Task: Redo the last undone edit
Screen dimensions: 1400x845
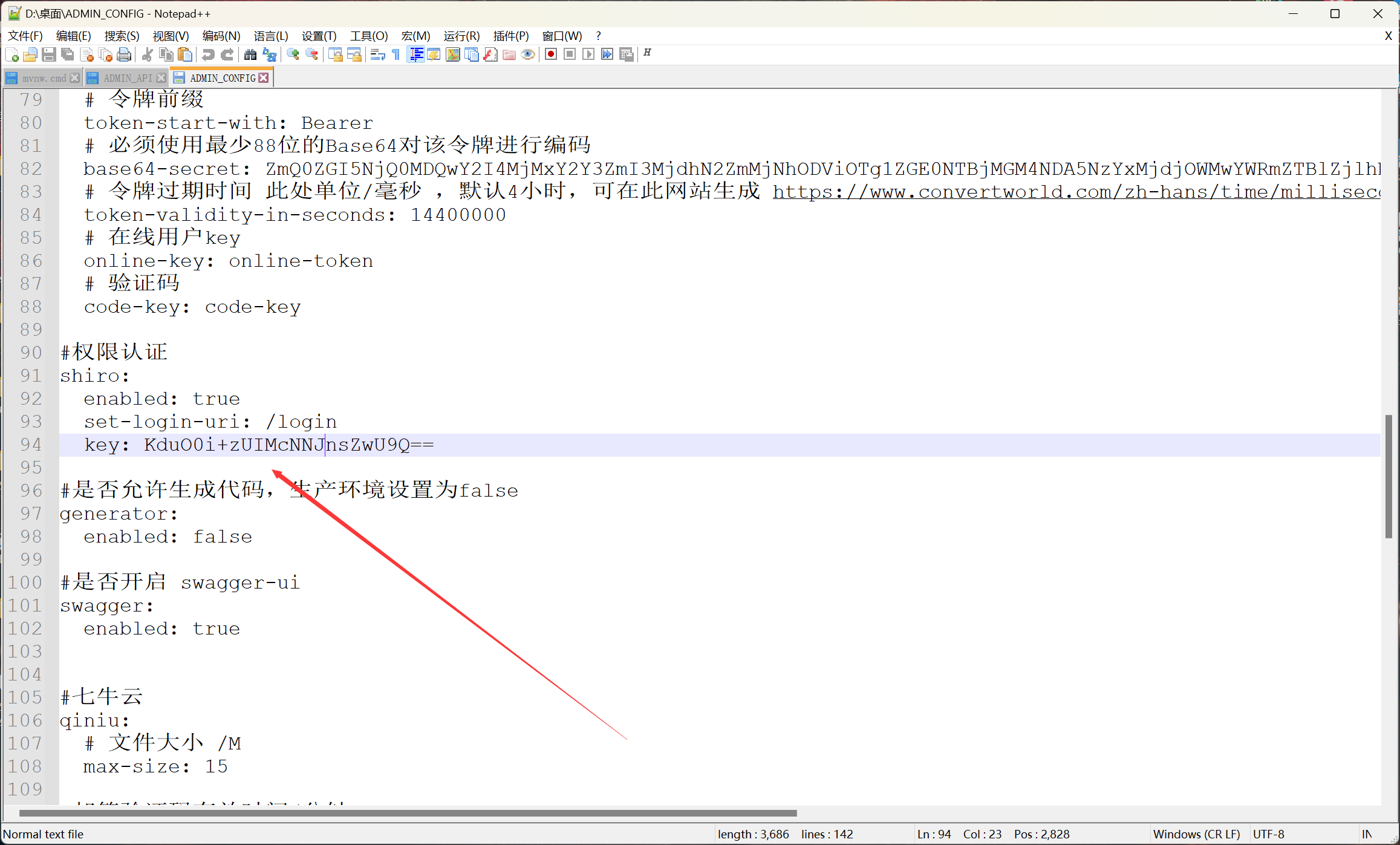Action: click(x=227, y=55)
